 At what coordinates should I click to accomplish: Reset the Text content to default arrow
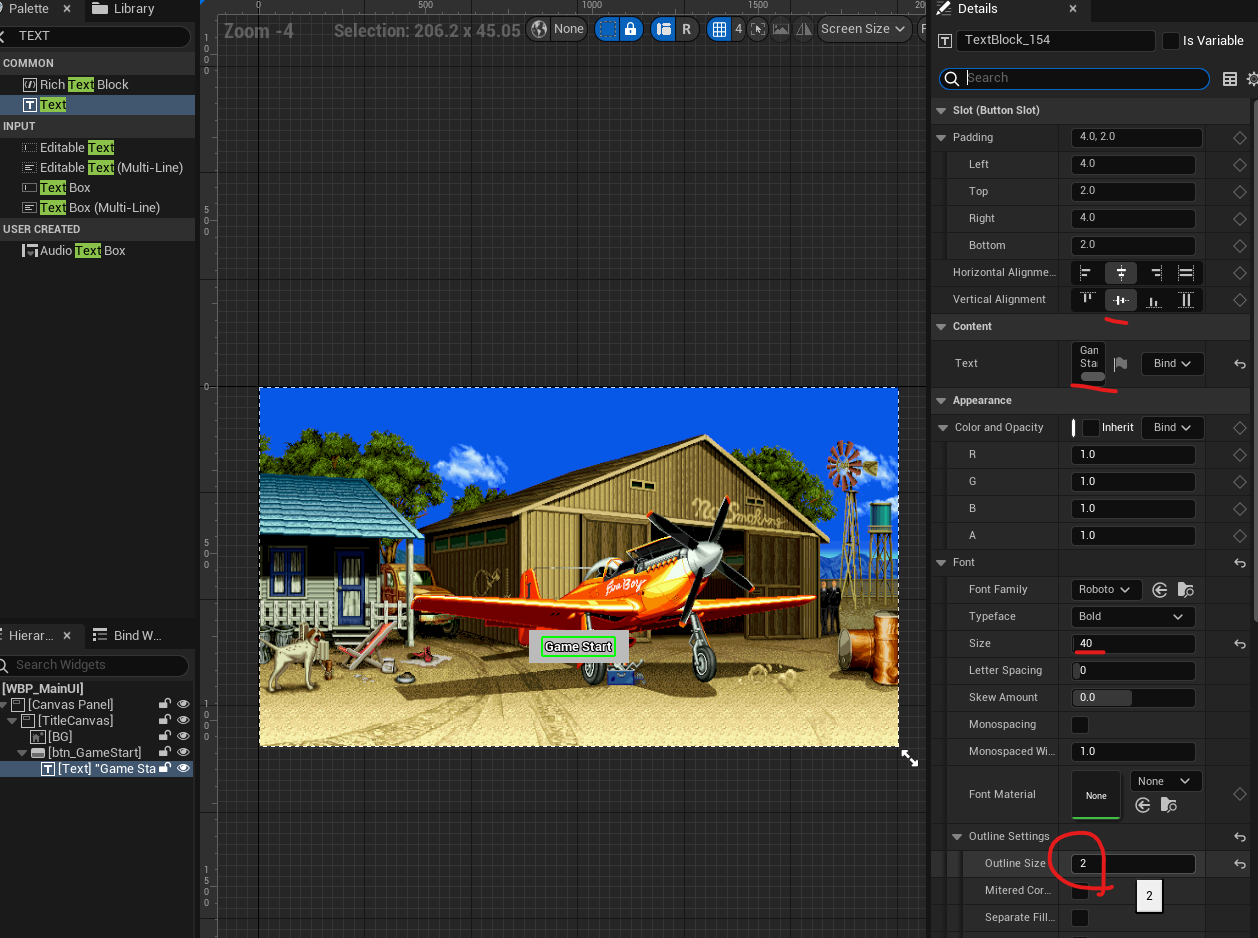pyautogui.click(x=1240, y=364)
